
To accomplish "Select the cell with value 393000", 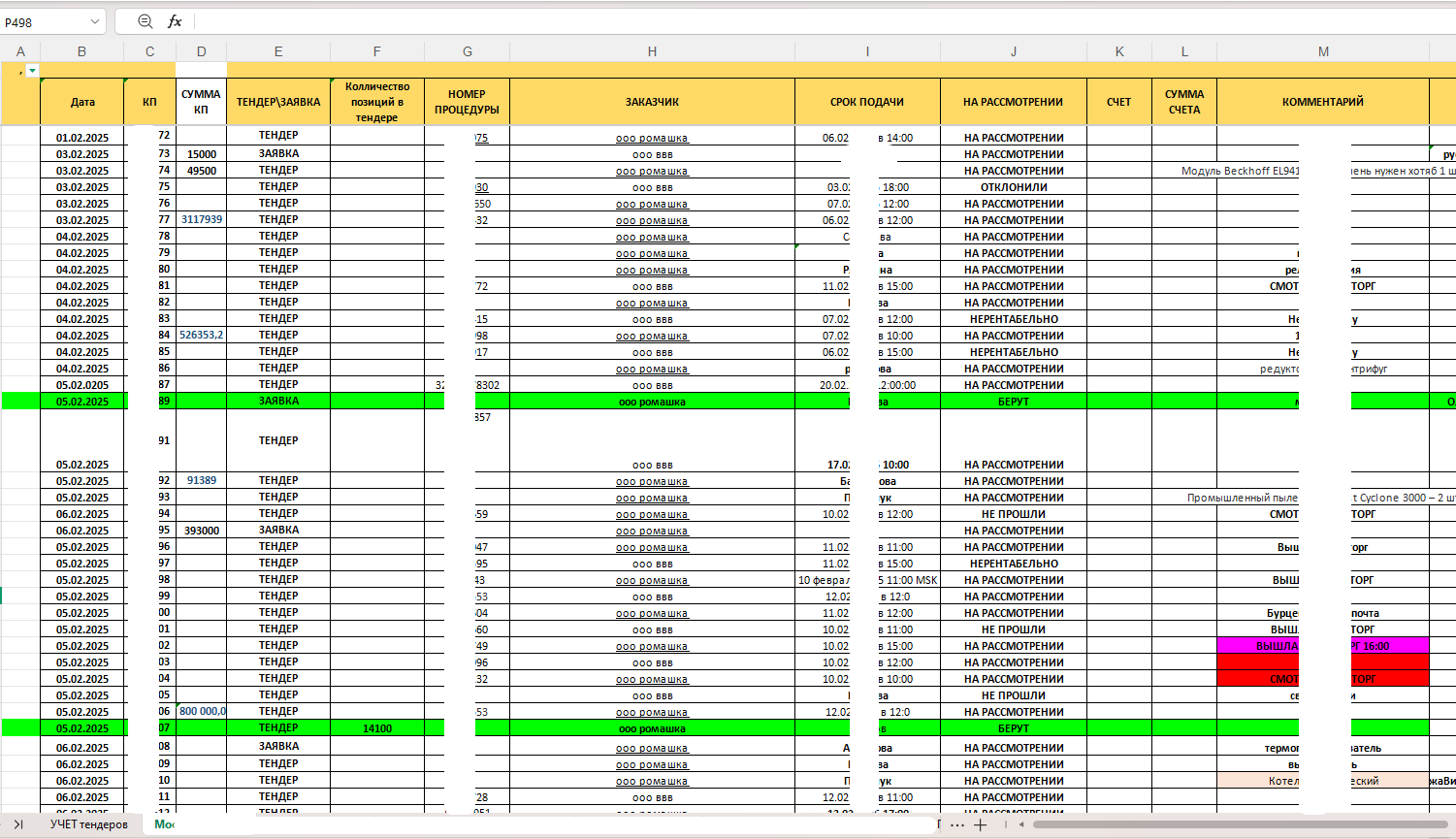I will pos(201,531).
